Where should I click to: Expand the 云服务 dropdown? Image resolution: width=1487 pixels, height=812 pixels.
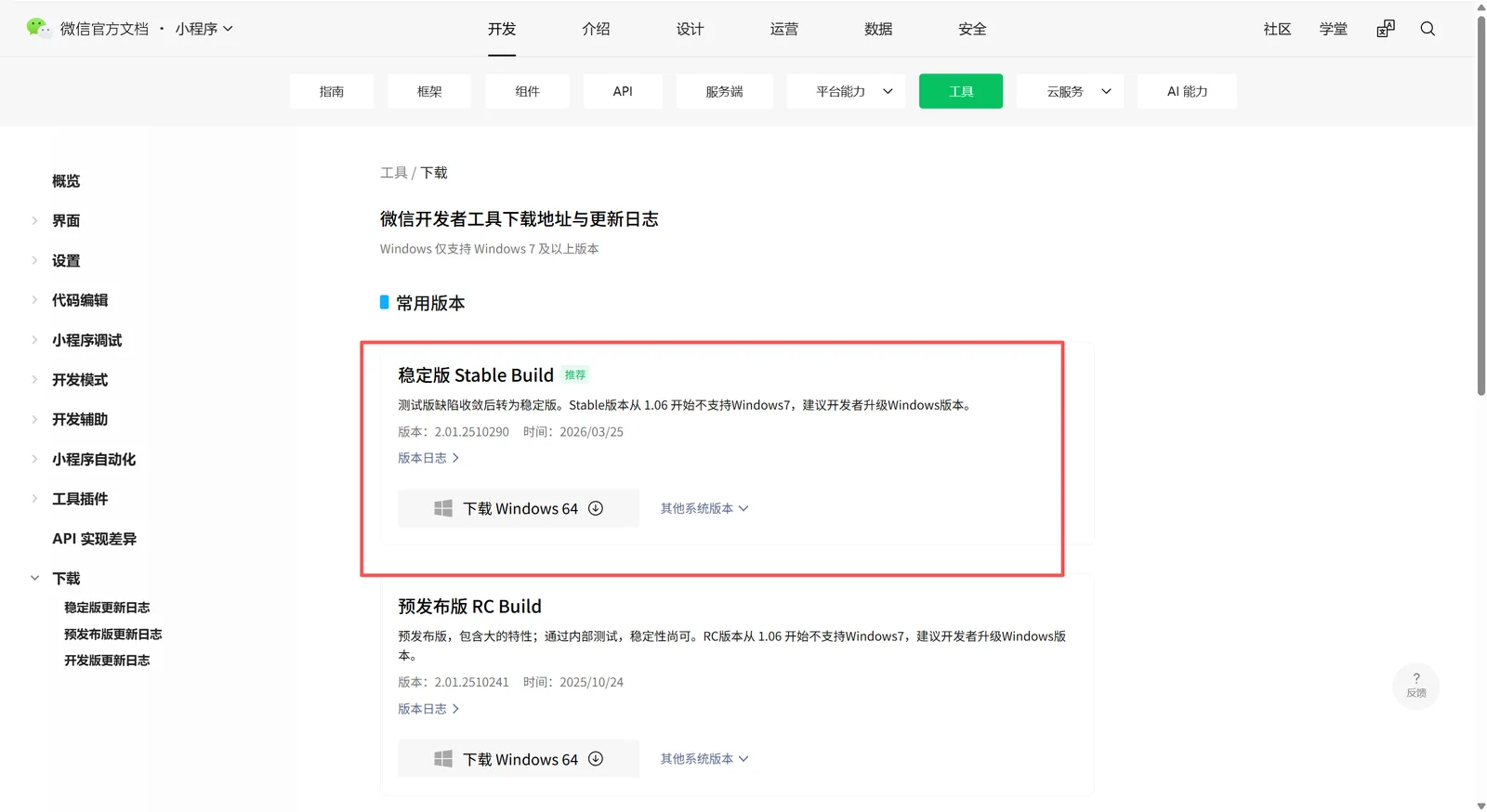pos(1071,91)
